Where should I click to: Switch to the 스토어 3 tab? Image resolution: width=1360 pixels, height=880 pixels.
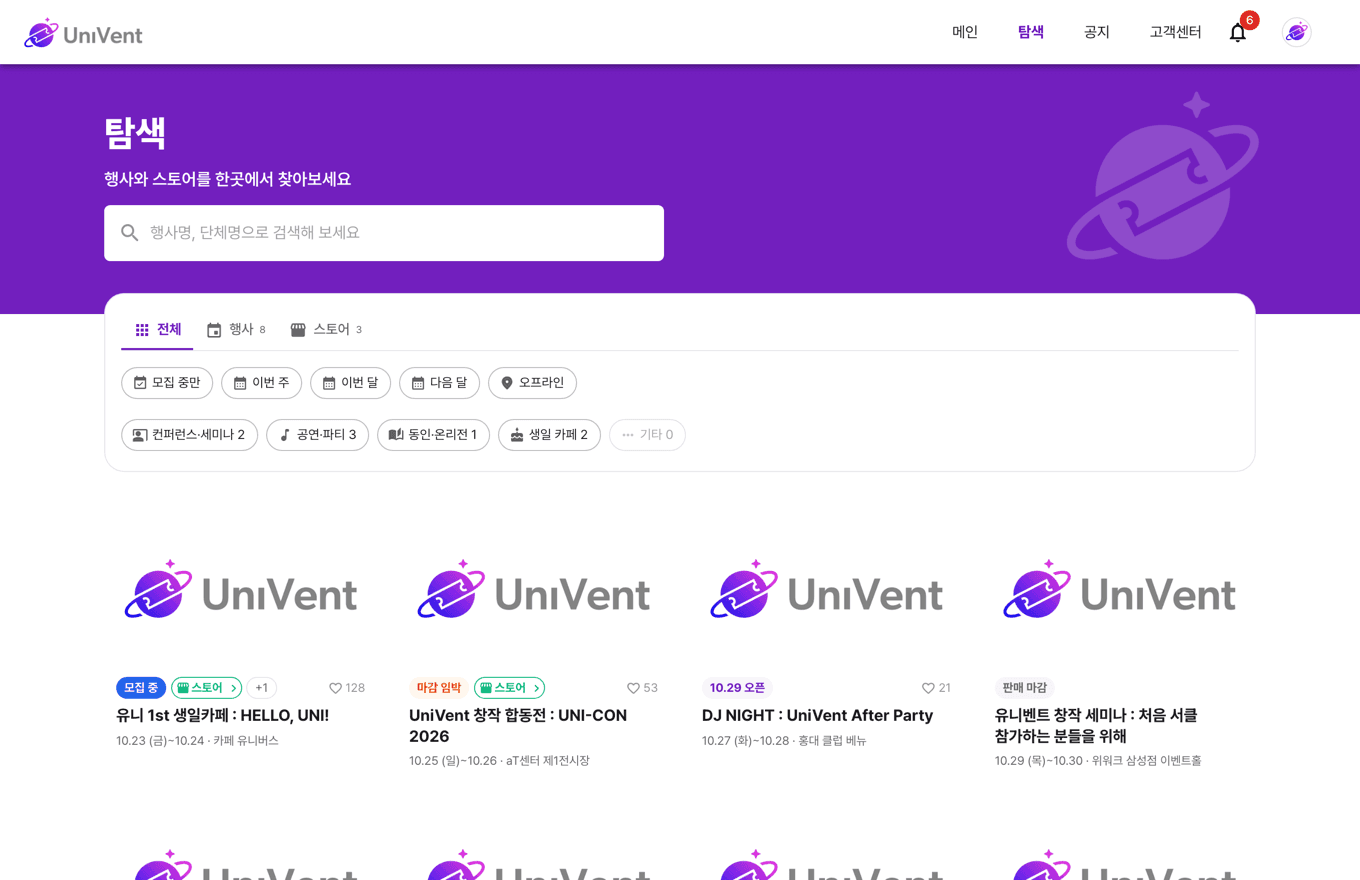click(x=326, y=330)
